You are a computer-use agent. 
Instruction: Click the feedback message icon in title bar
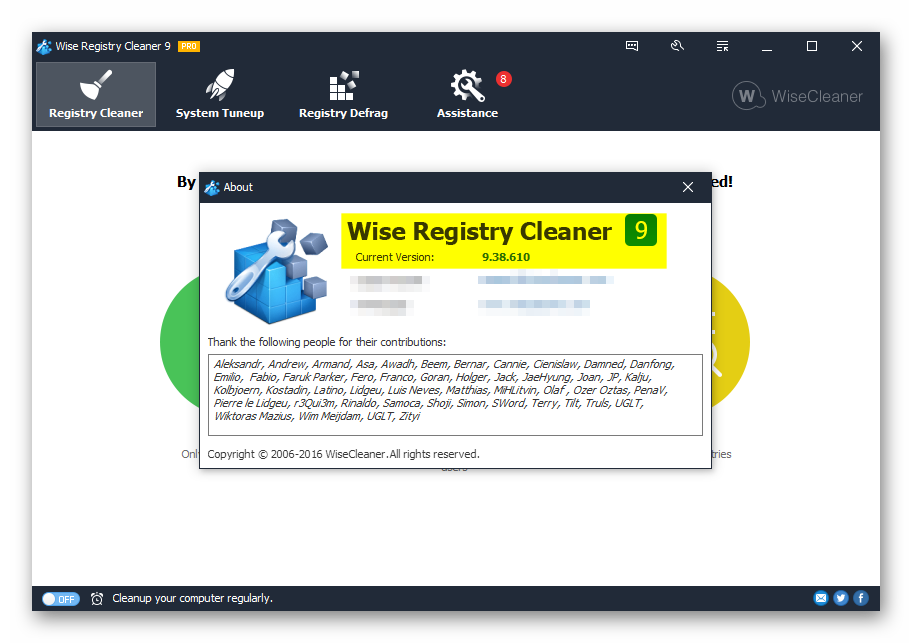click(x=632, y=46)
